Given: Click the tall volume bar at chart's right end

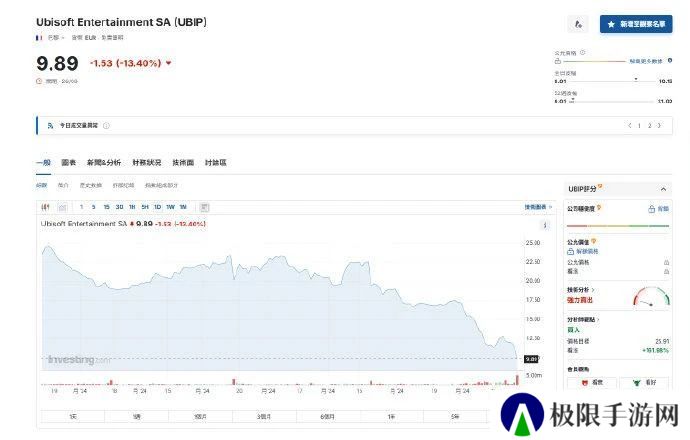Looking at the screenshot, I should coord(517,379).
